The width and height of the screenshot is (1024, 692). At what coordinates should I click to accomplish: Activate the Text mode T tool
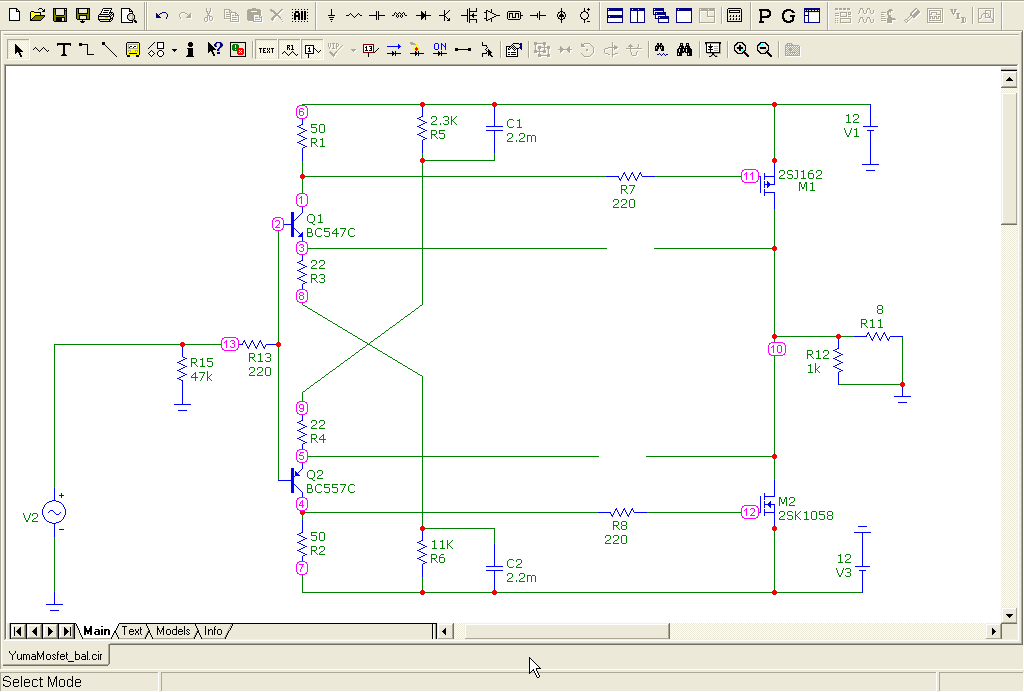pos(63,50)
